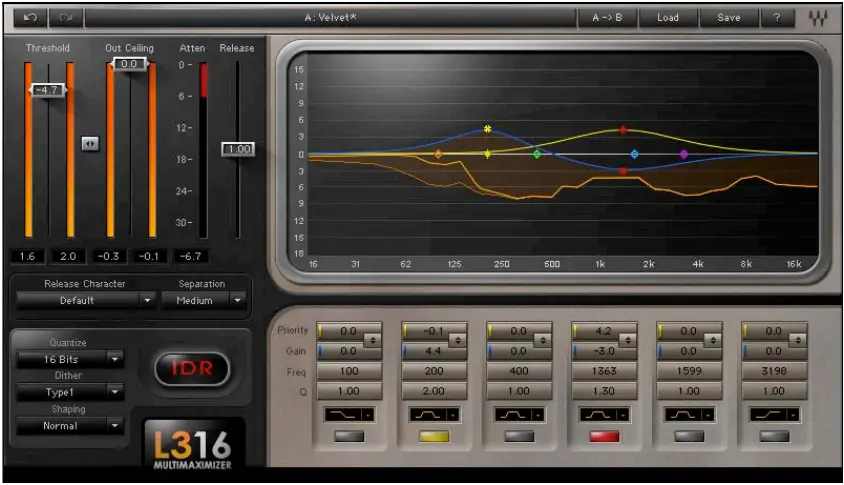Select the green diamond EQ node

click(537, 154)
